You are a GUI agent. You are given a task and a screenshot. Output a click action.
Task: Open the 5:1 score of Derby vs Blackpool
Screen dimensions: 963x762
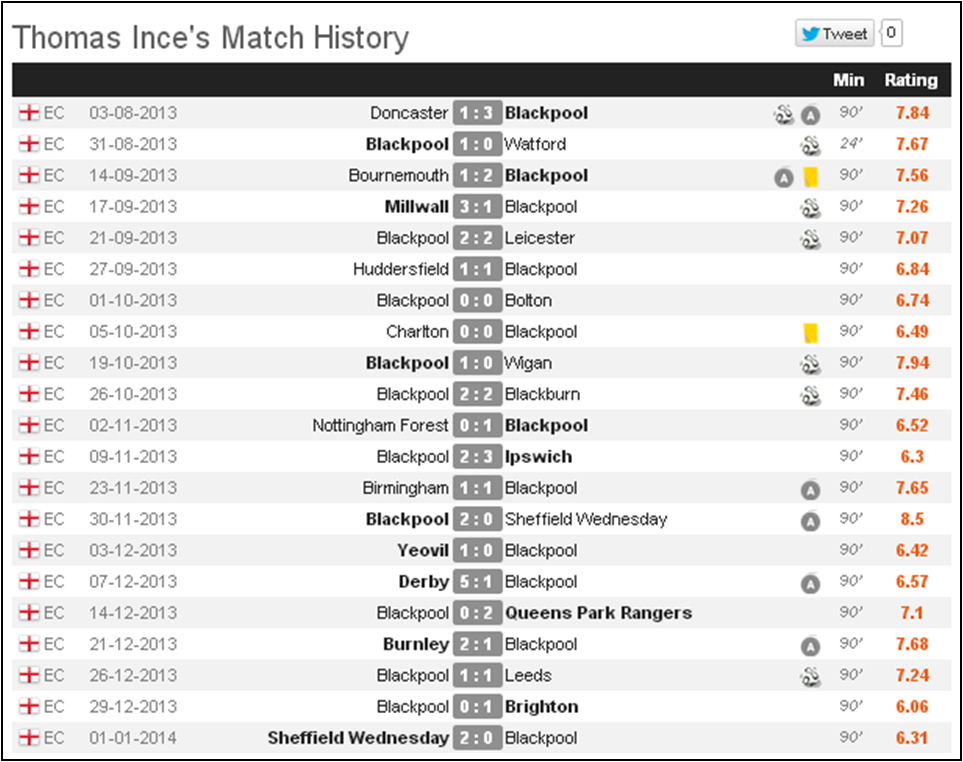[x=477, y=581]
